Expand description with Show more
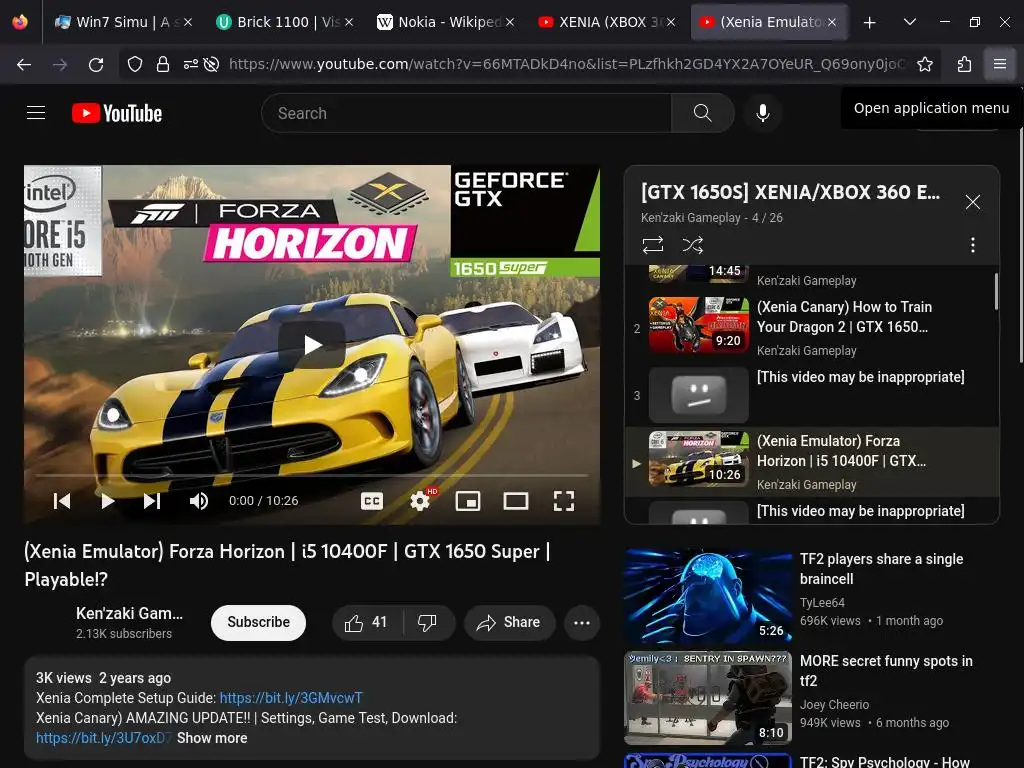Image resolution: width=1024 pixels, height=768 pixels. [212, 738]
